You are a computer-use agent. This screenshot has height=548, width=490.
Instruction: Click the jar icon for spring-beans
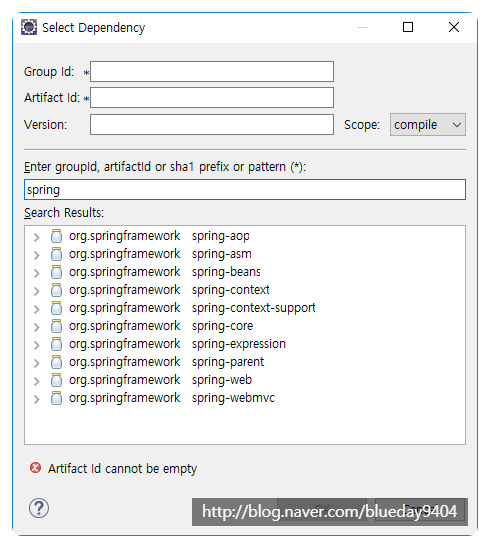(56, 272)
